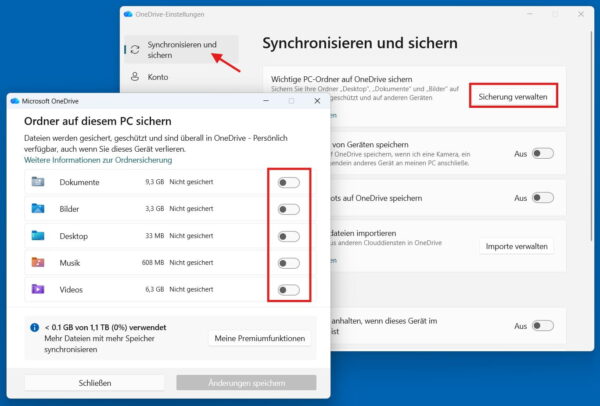Screen dimensions: 600x406
Task: Minimize the OneDrive-Einstellungen window
Action: pos(530,14)
